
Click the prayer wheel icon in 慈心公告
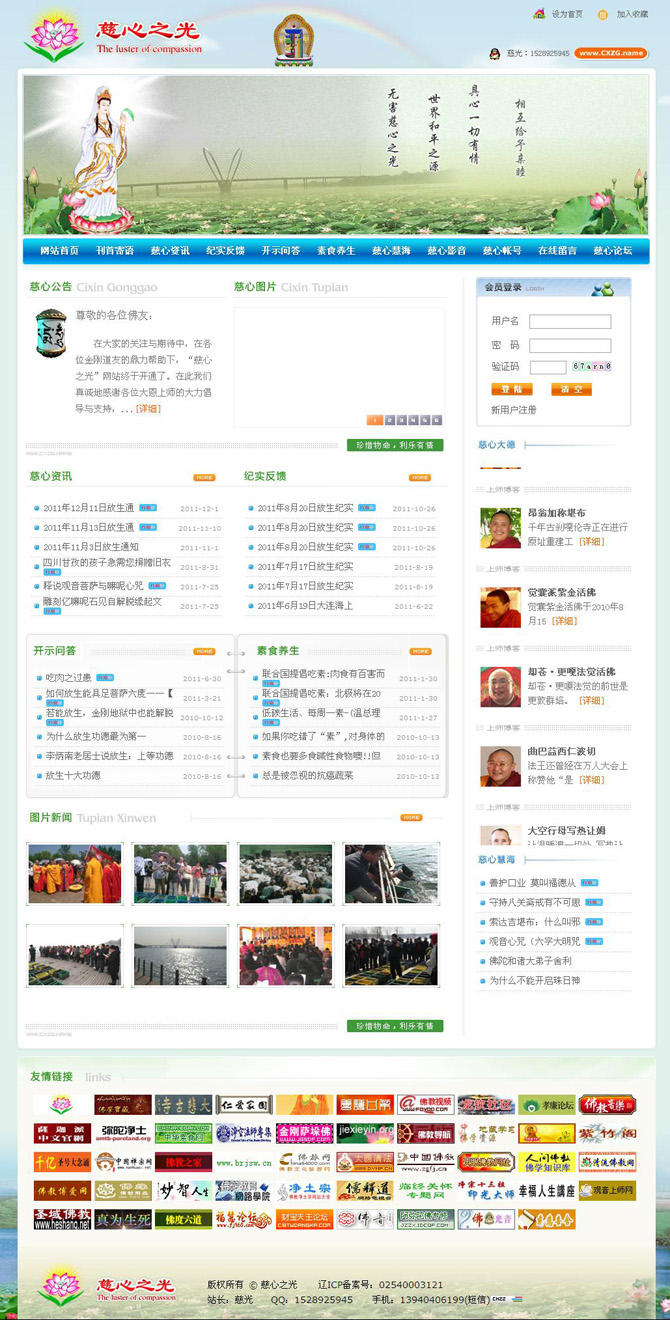point(51,333)
